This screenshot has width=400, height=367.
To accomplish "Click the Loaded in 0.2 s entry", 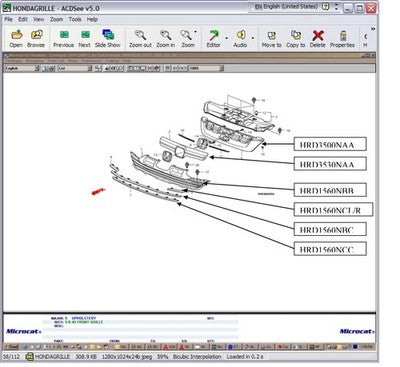I will pos(245,357).
